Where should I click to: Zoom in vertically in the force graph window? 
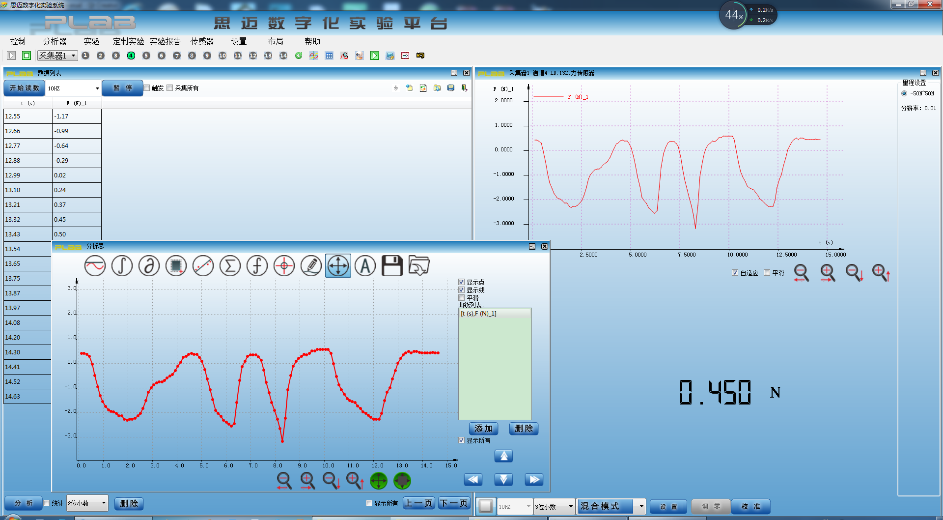[880, 273]
